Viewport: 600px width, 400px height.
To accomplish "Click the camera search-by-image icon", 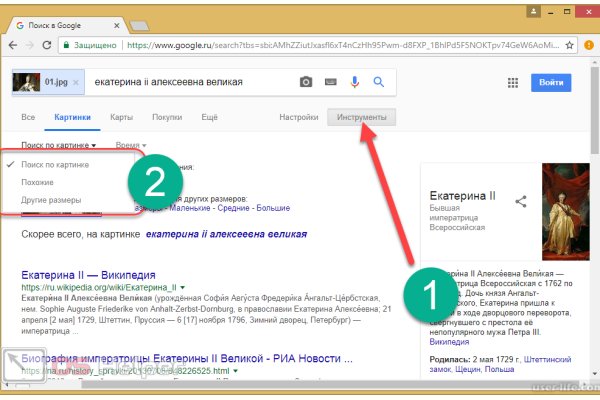I will [x=306, y=82].
